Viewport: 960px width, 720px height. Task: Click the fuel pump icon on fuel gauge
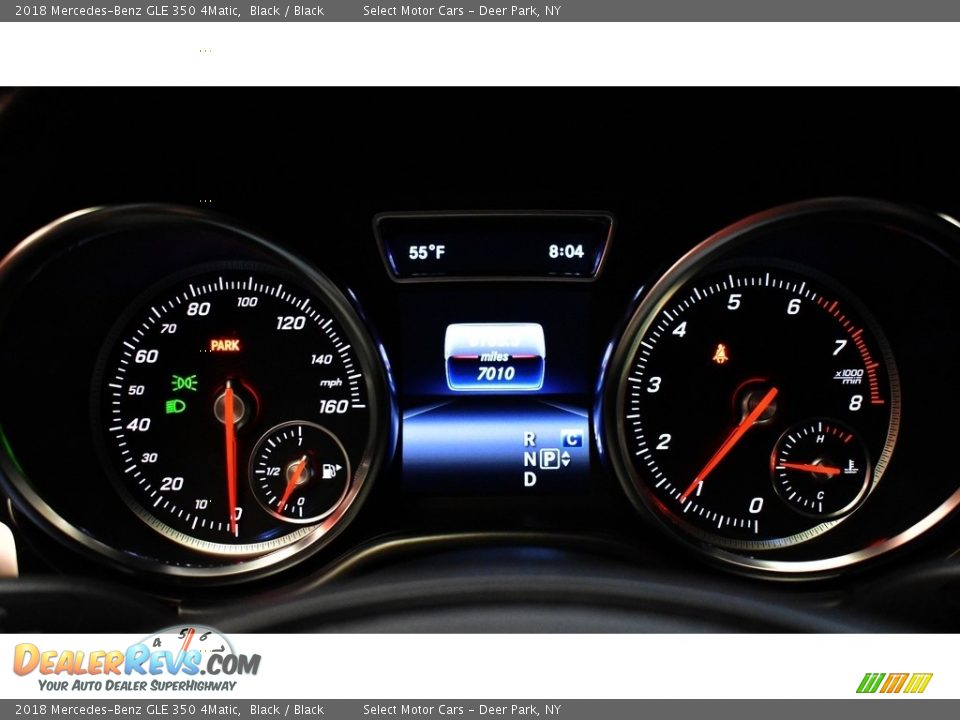(x=331, y=471)
